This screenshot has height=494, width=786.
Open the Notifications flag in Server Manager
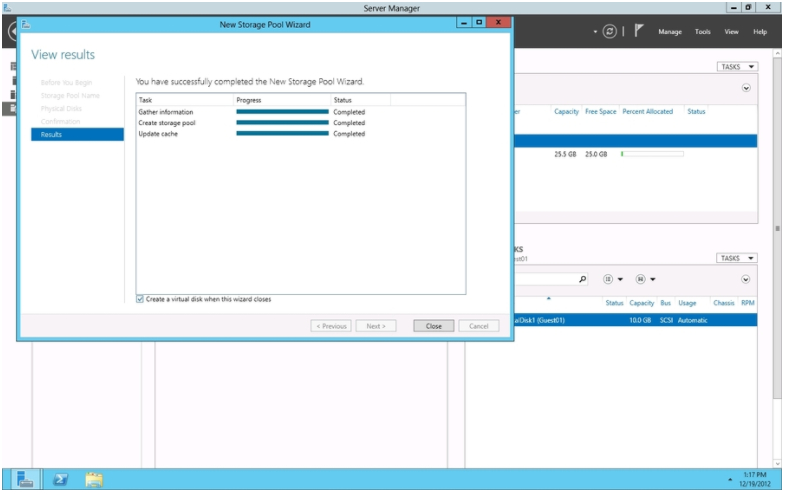click(638, 31)
